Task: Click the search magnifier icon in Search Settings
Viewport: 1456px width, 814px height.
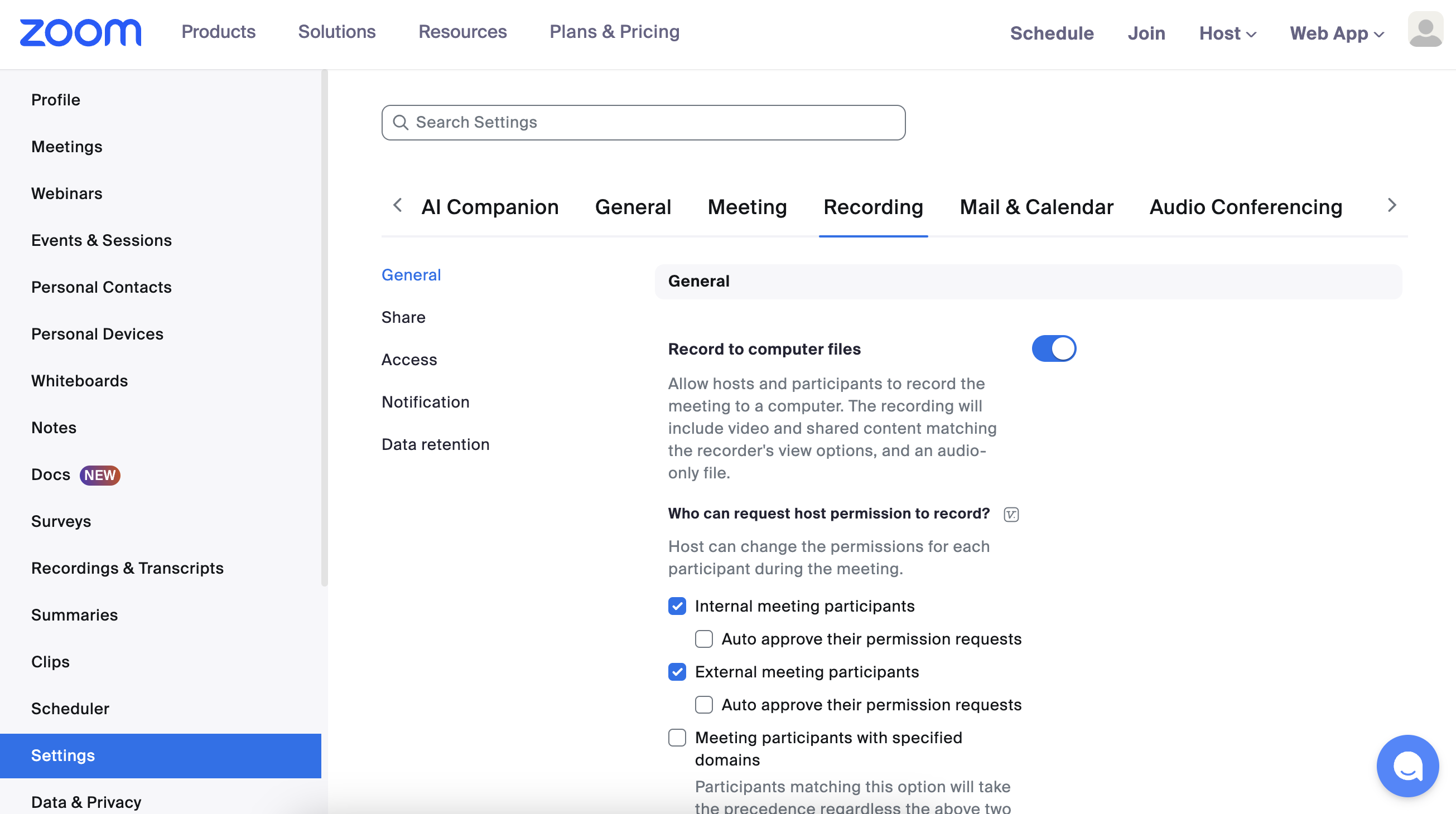Action: pos(400,122)
